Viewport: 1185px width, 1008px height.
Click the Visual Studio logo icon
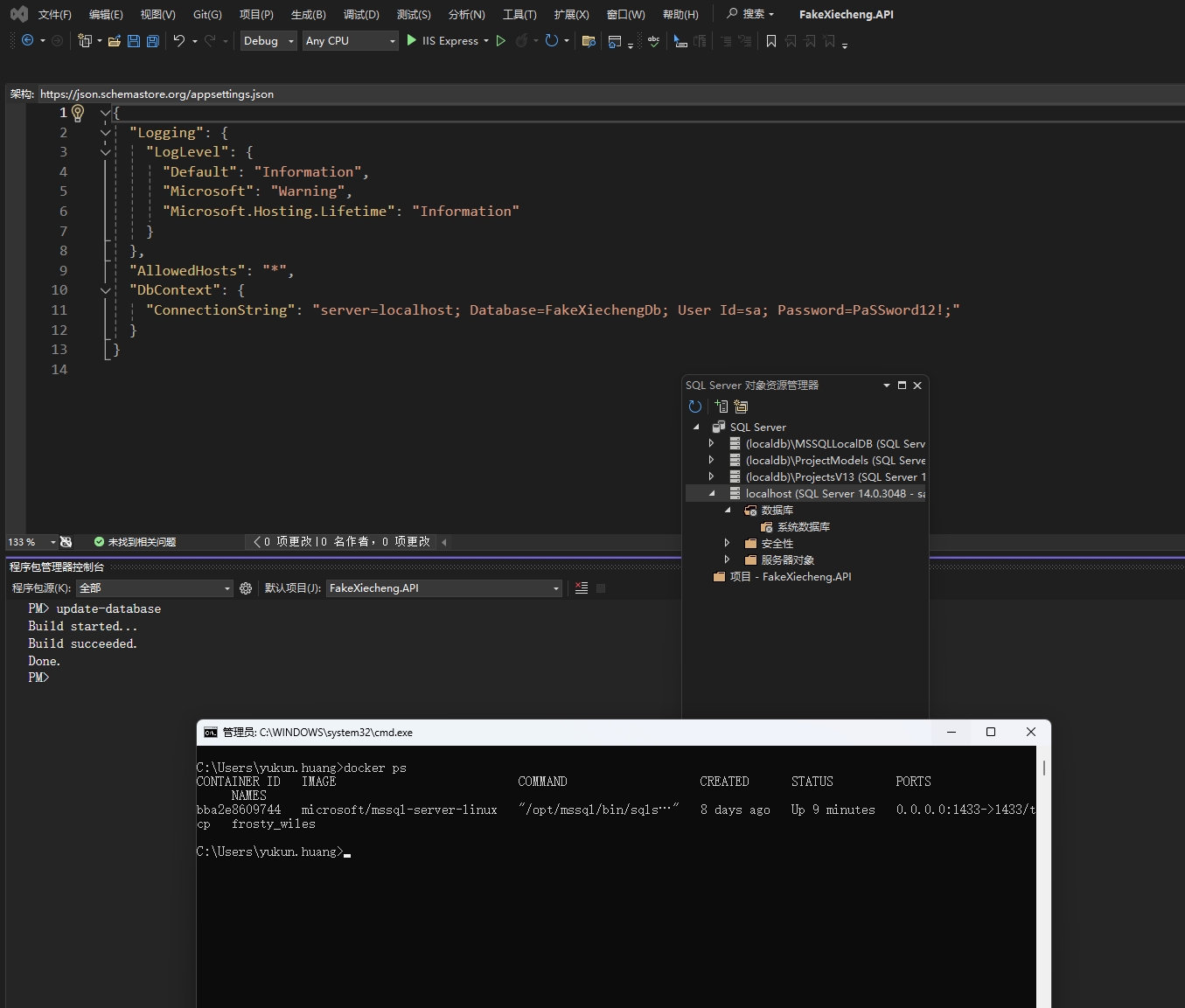(x=18, y=14)
